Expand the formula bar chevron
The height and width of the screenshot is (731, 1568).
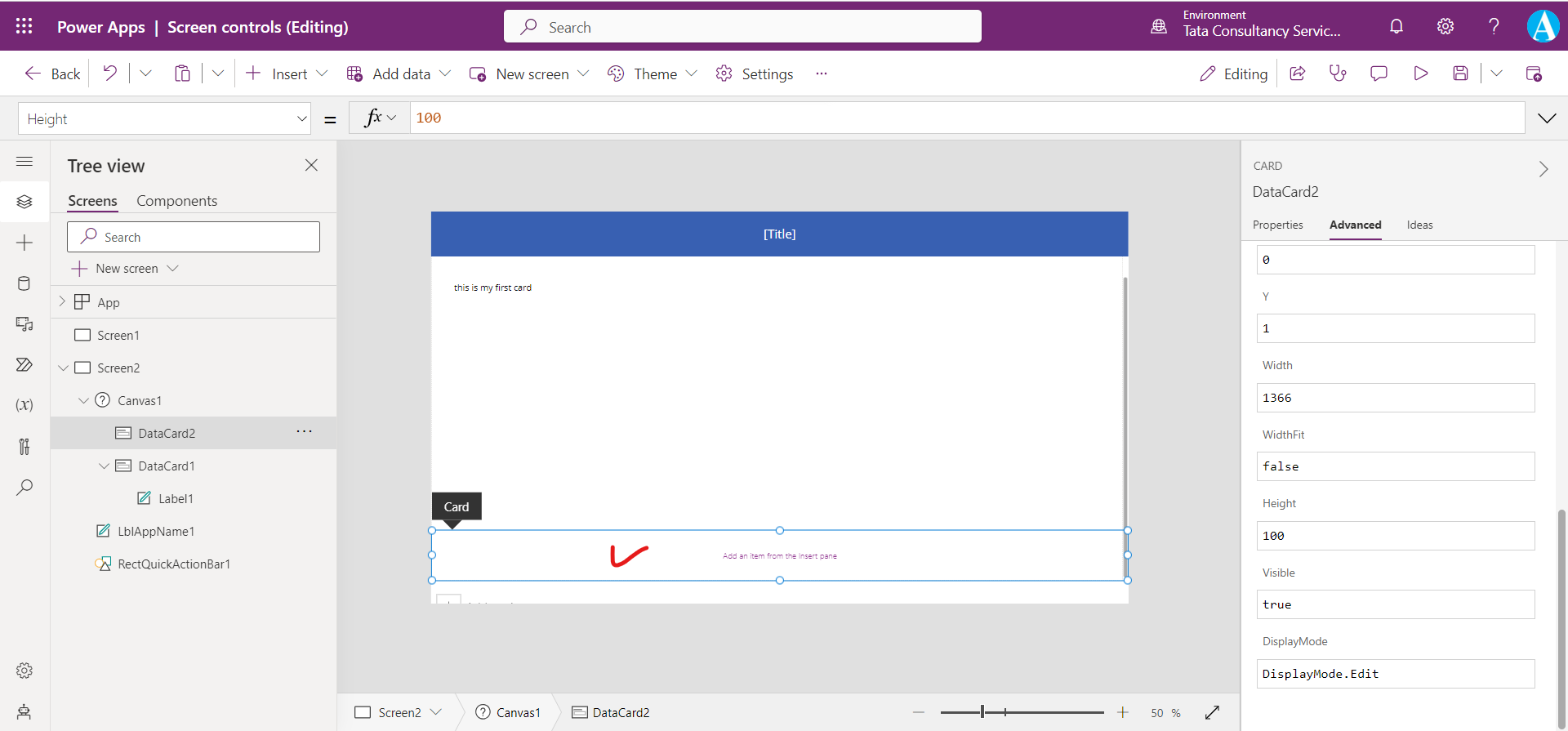pos(1547,118)
